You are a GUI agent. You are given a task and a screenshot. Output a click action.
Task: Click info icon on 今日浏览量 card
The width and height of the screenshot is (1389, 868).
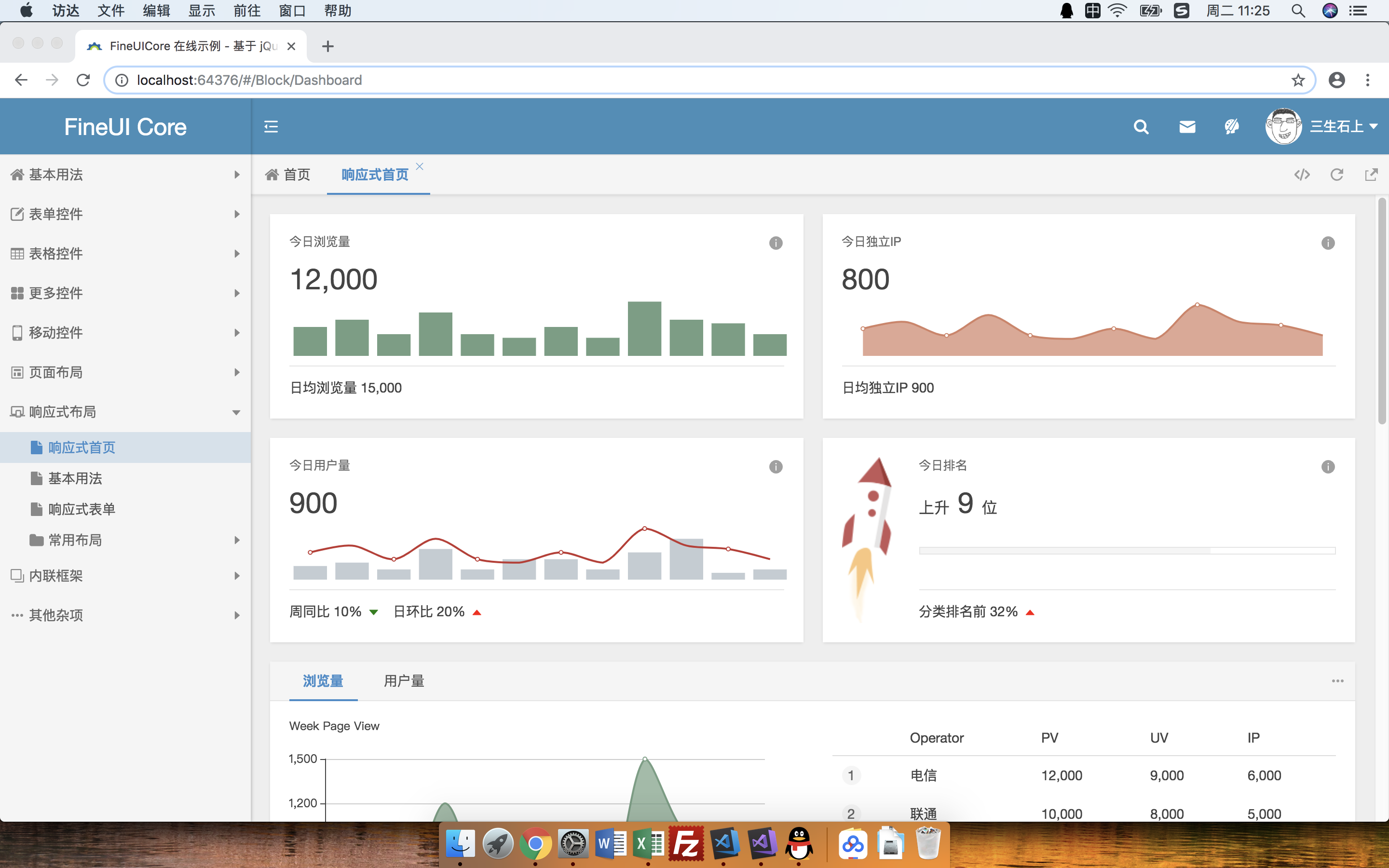(x=776, y=243)
